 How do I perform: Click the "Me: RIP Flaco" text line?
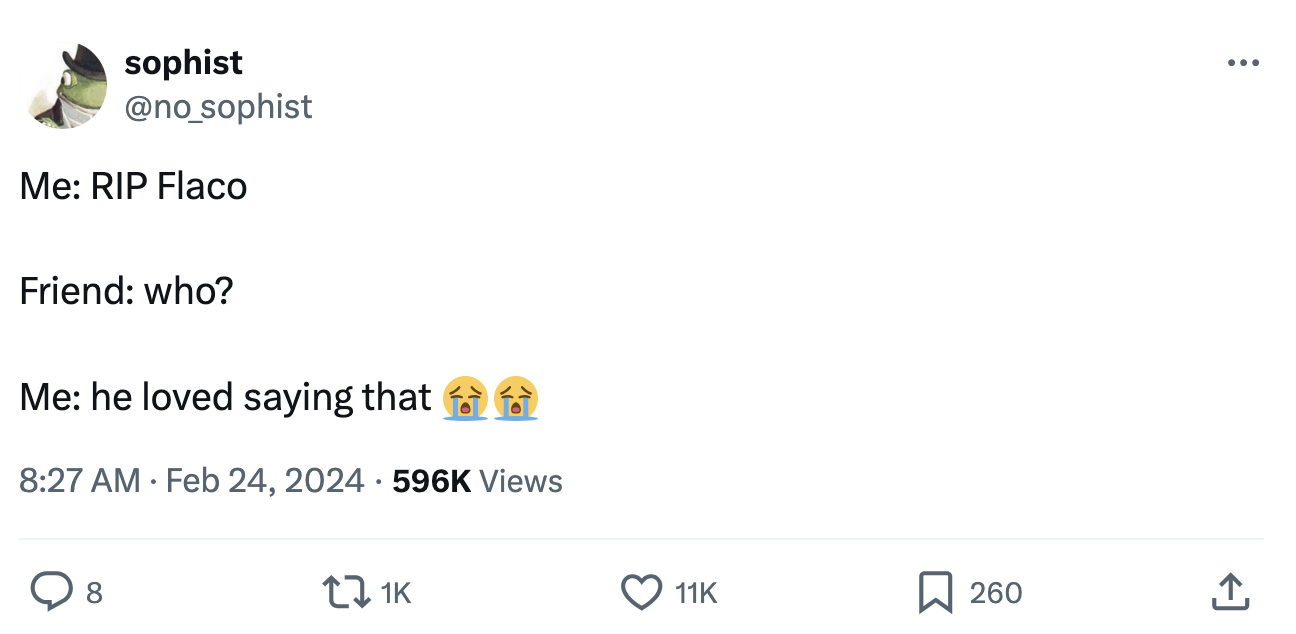[x=133, y=187]
